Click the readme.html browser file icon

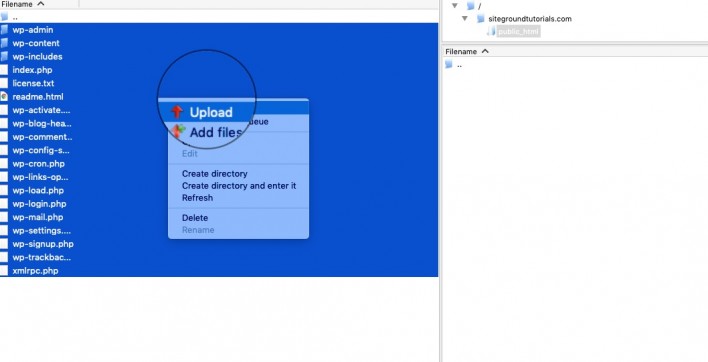point(4,97)
